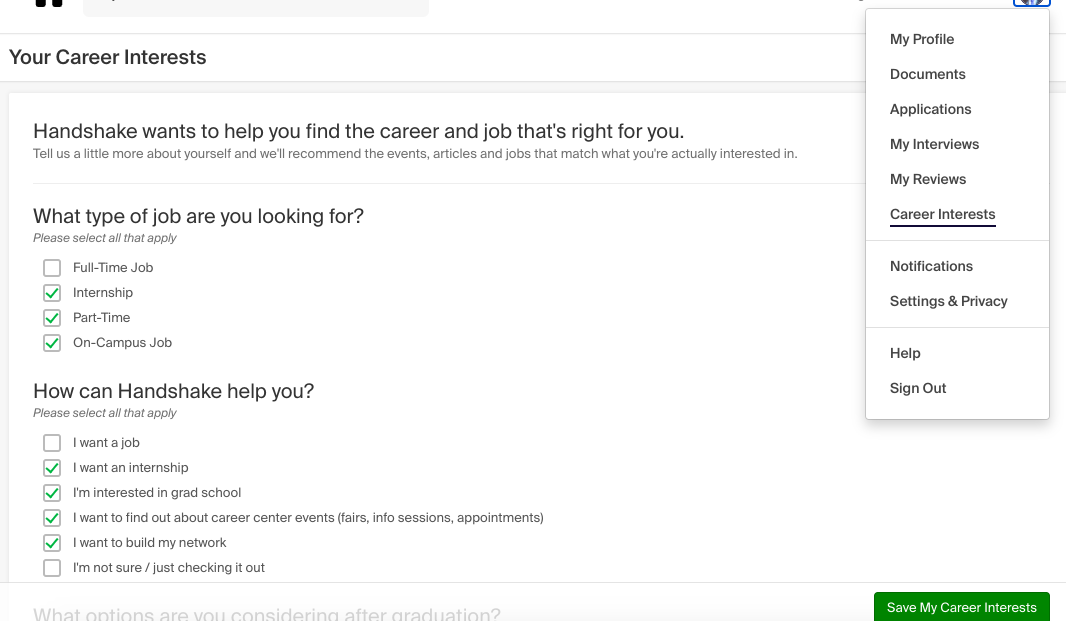Uncheck the Internship checkbox
Screen dimensions: 1066x621
52,293
